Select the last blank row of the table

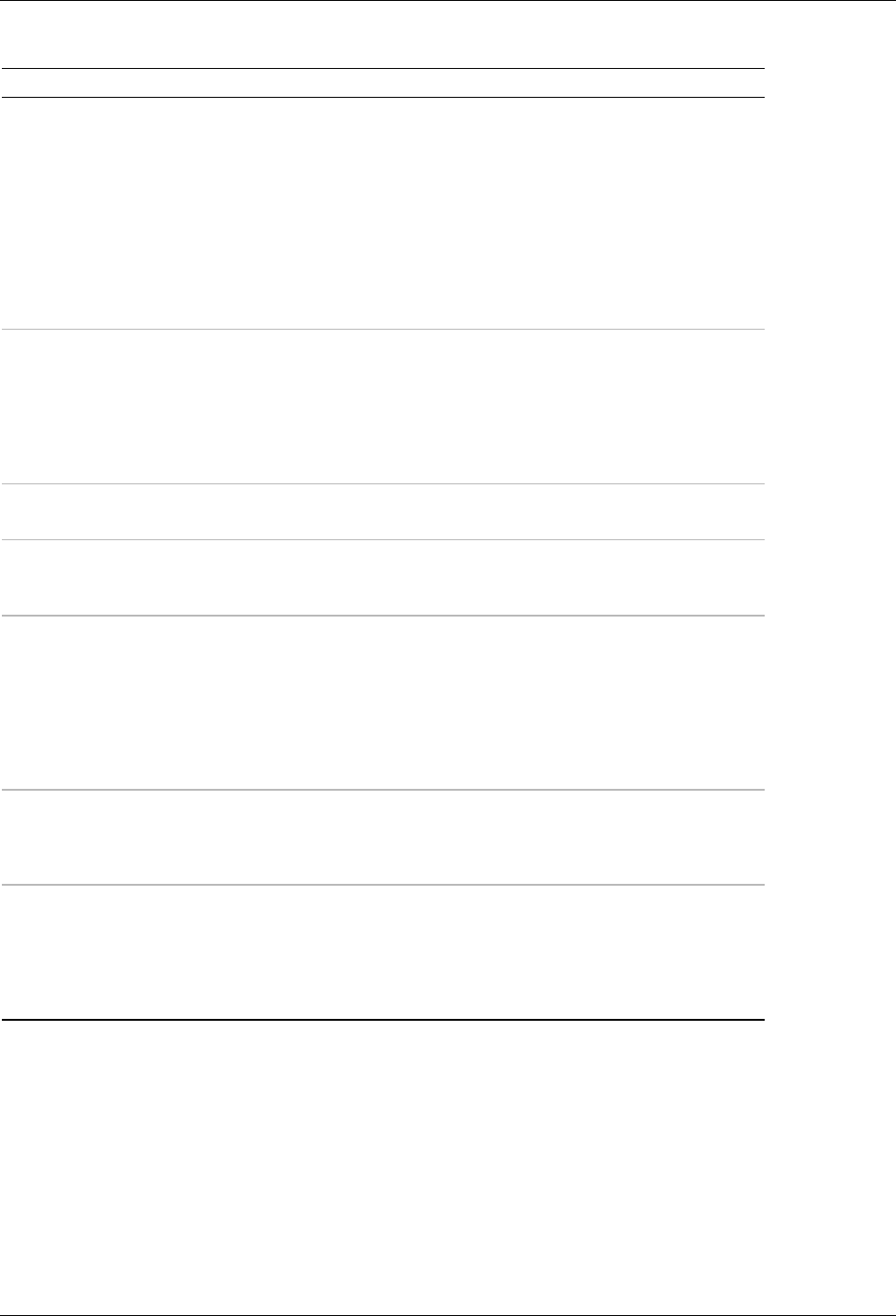[382, 952]
